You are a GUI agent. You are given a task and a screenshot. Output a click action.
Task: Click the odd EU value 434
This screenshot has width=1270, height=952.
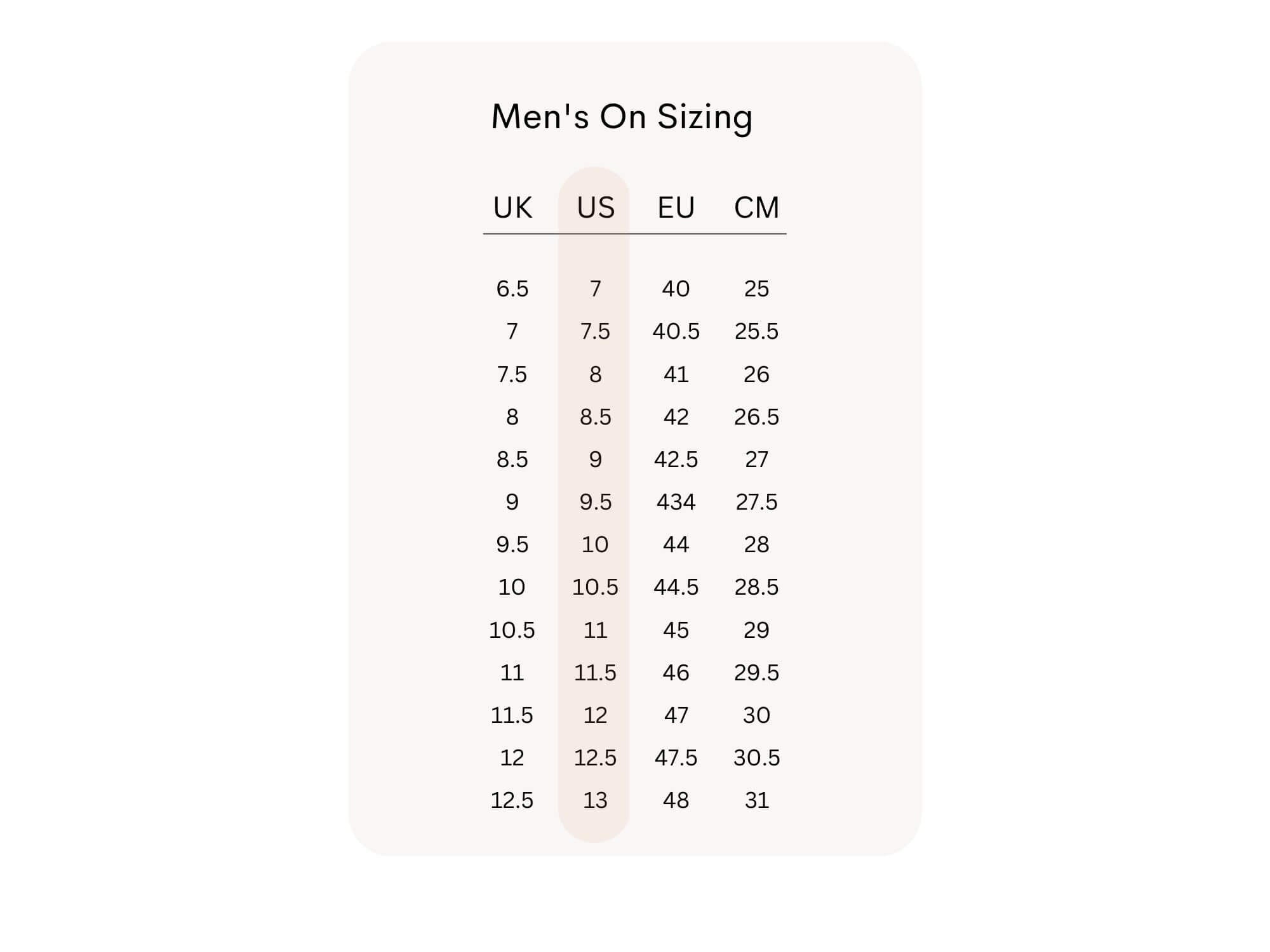click(x=676, y=502)
